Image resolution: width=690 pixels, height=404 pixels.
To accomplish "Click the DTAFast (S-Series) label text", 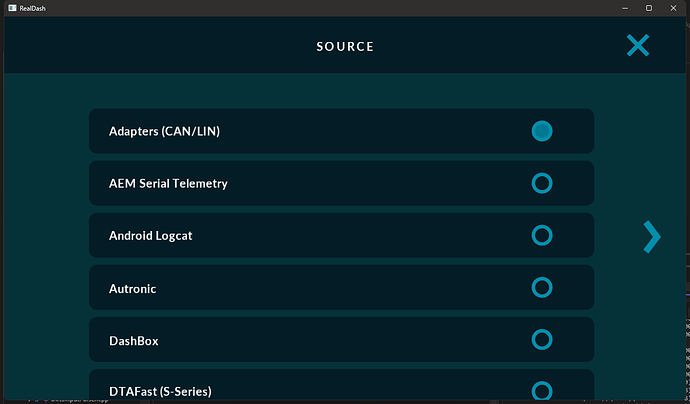I will tap(160, 391).
